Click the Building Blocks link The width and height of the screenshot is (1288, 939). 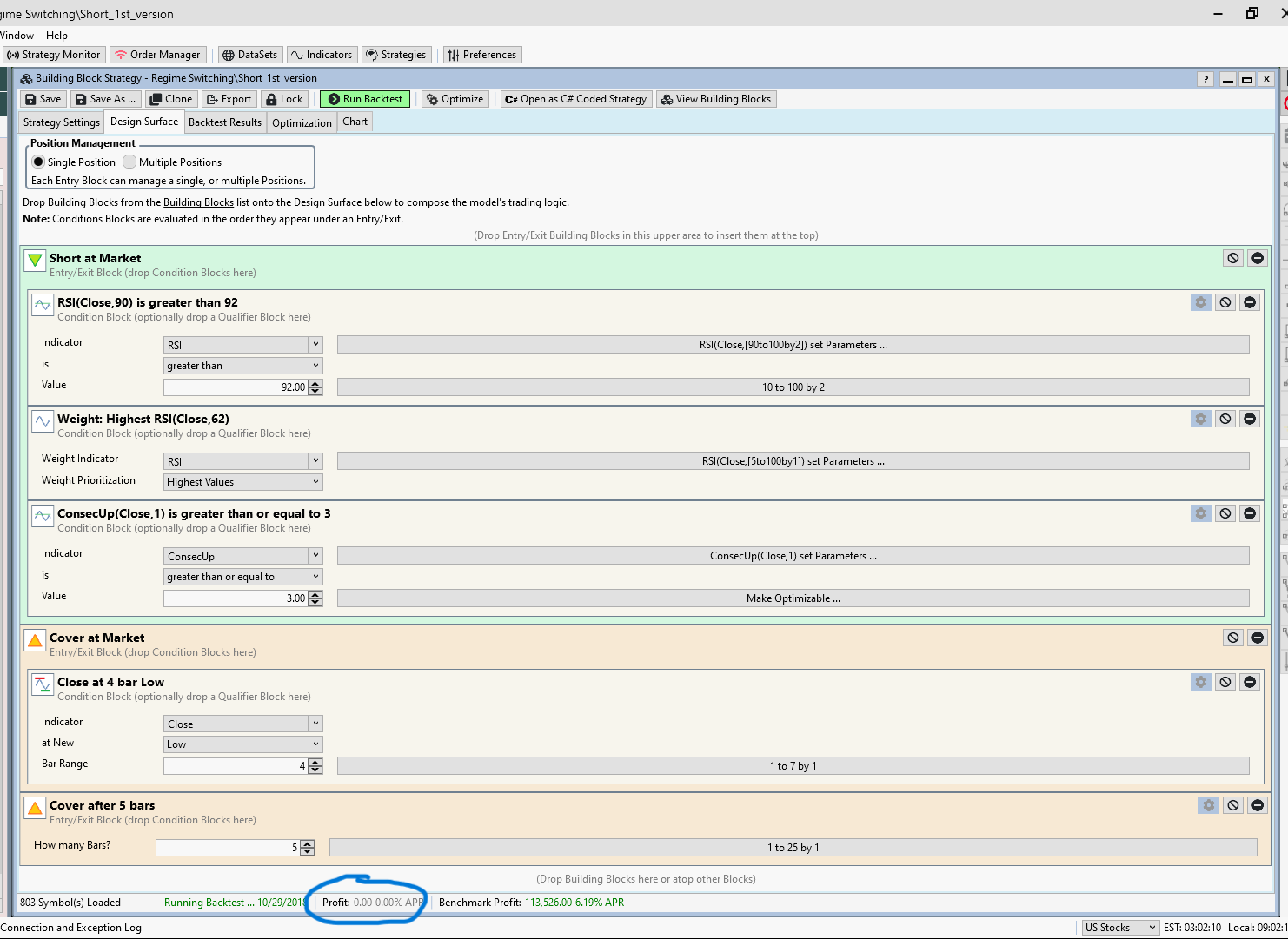click(198, 202)
